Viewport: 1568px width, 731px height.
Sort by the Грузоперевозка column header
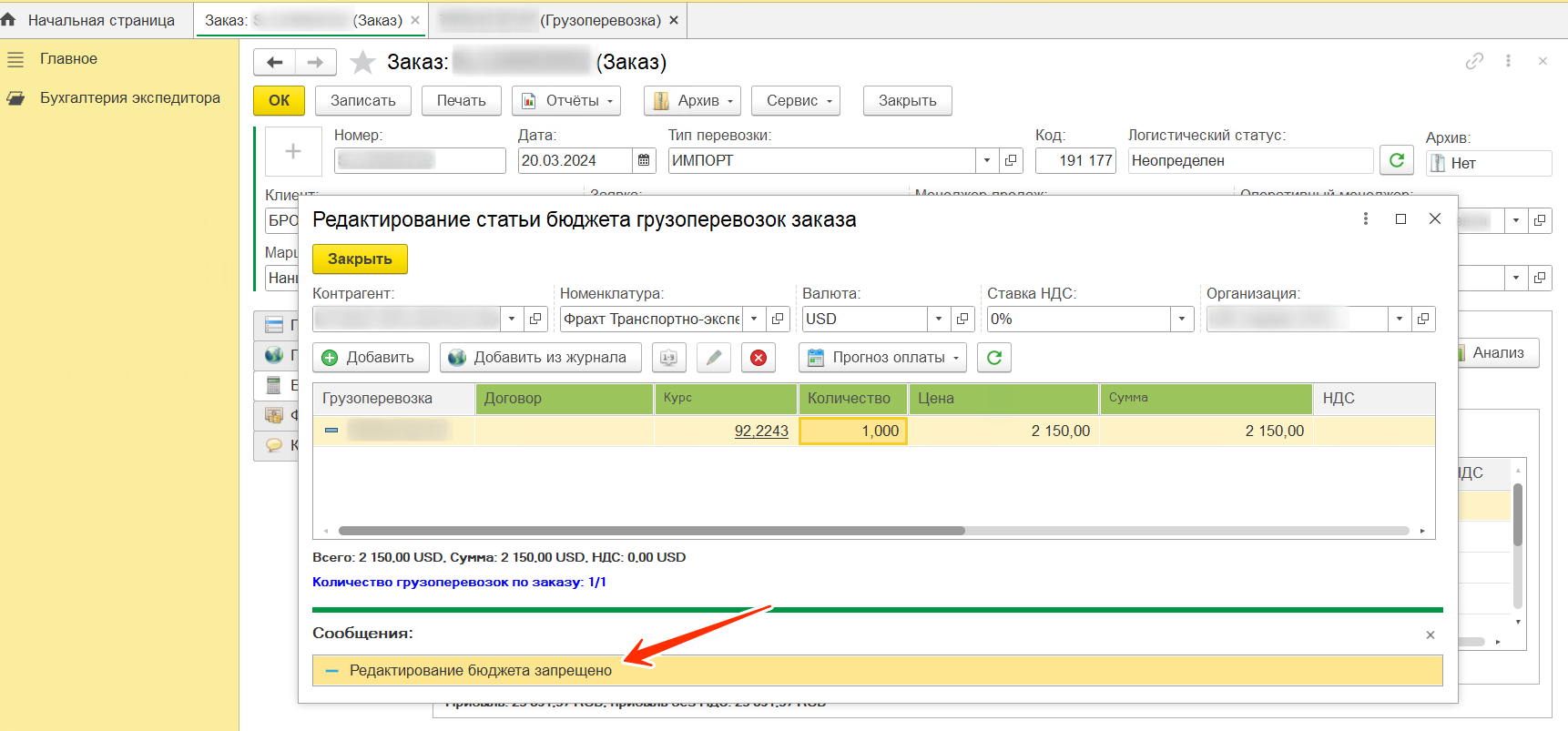pyautogui.click(x=394, y=399)
